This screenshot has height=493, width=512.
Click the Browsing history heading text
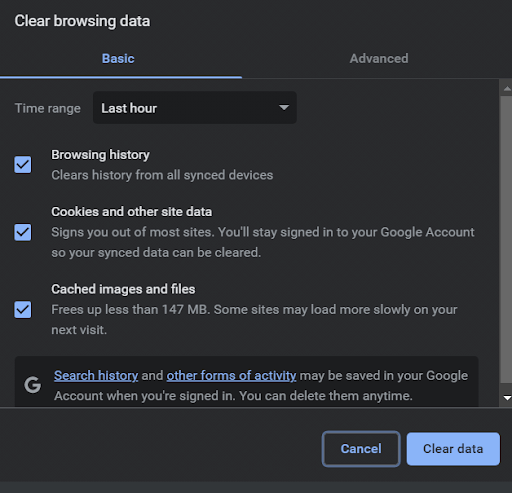[x=100, y=155]
